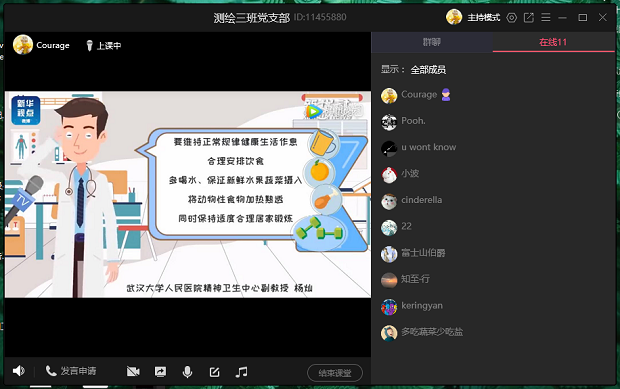Screen dimensions: 620x389
Task: Toggle the camera off icon
Action: tap(133, 372)
